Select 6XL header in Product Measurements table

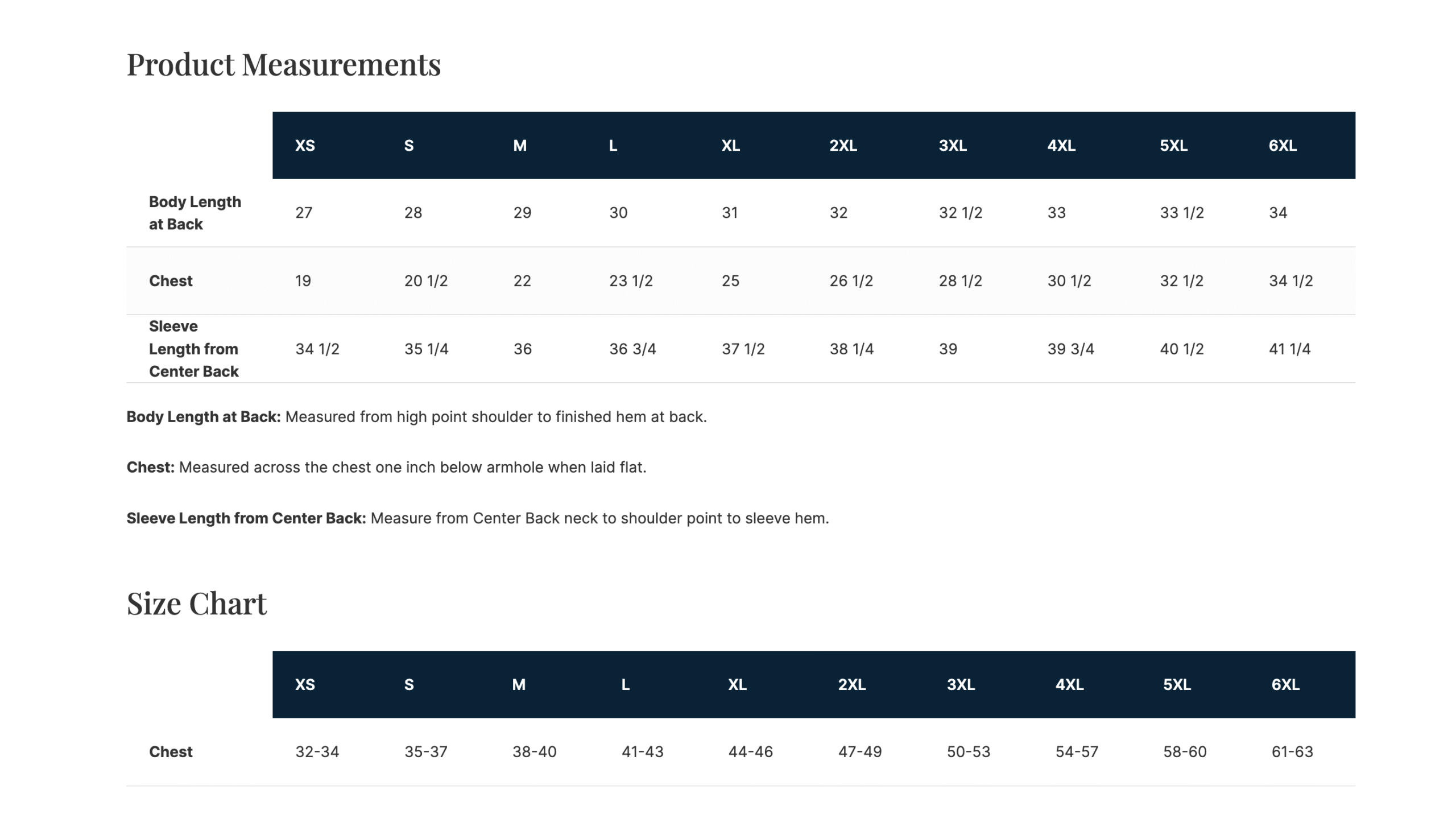(x=1282, y=146)
